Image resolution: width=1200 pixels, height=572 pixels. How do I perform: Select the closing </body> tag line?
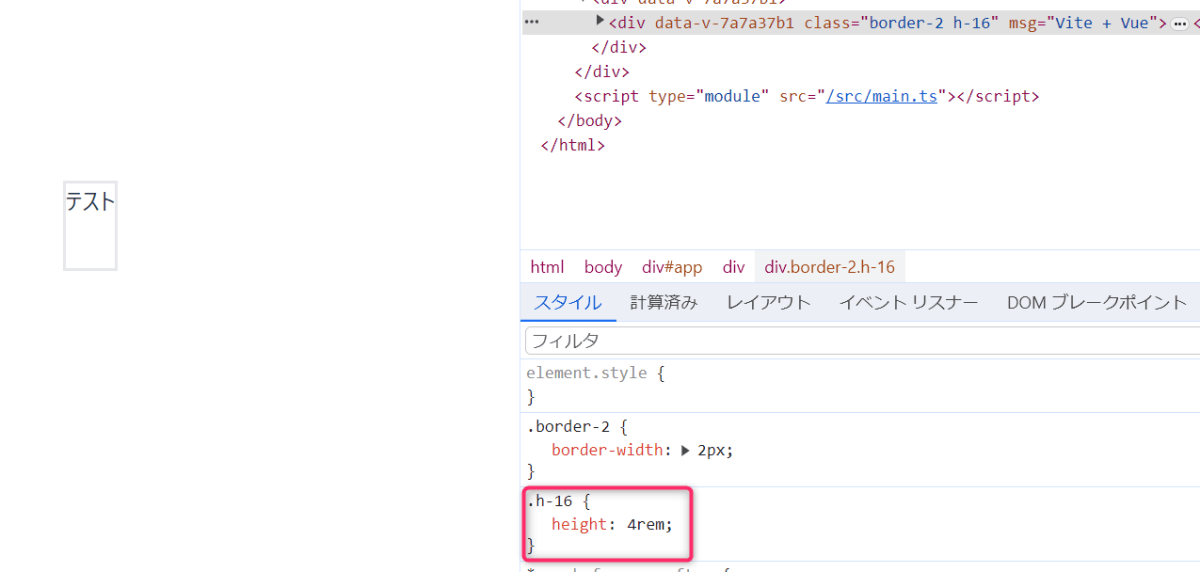(x=590, y=121)
